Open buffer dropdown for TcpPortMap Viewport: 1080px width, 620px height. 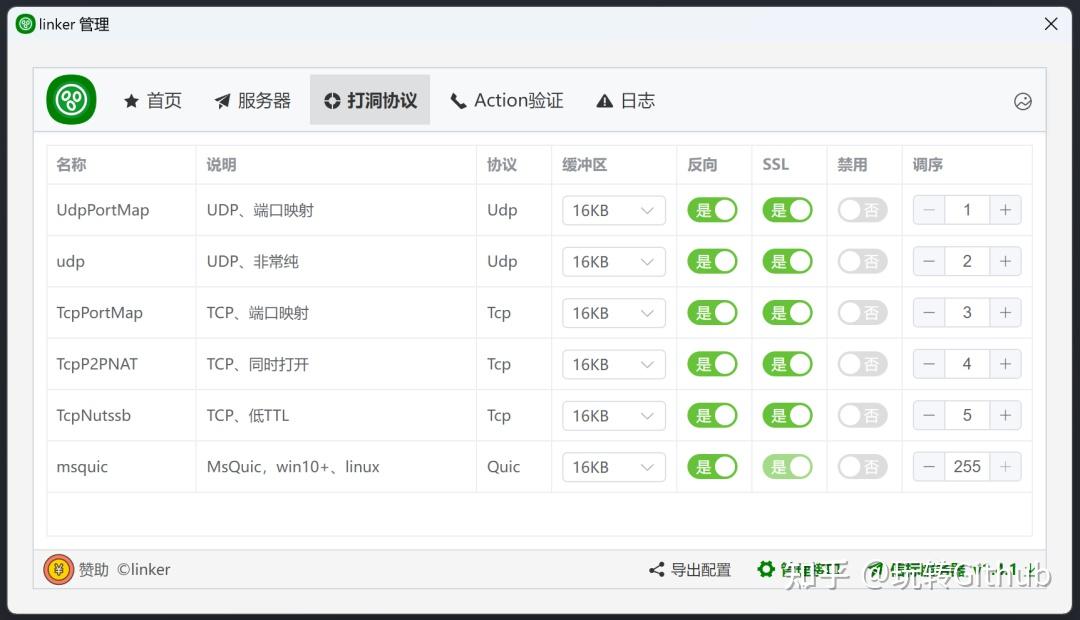pyautogui.click(x=614, y=313)
